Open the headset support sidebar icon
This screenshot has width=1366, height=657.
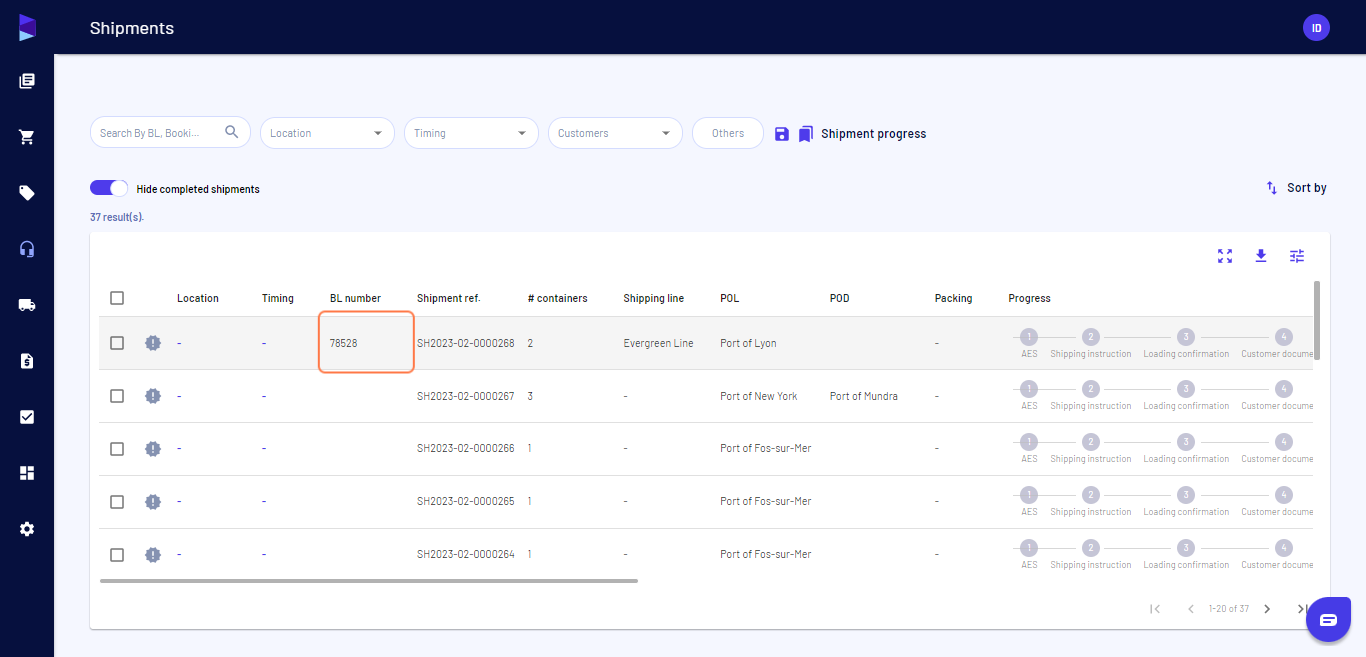coord(27,249)
